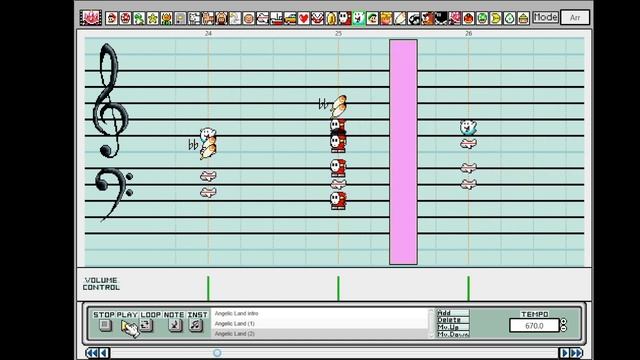Select the yellow Star instrument
This screenshot has width=640, height=360.
(153, 18)
